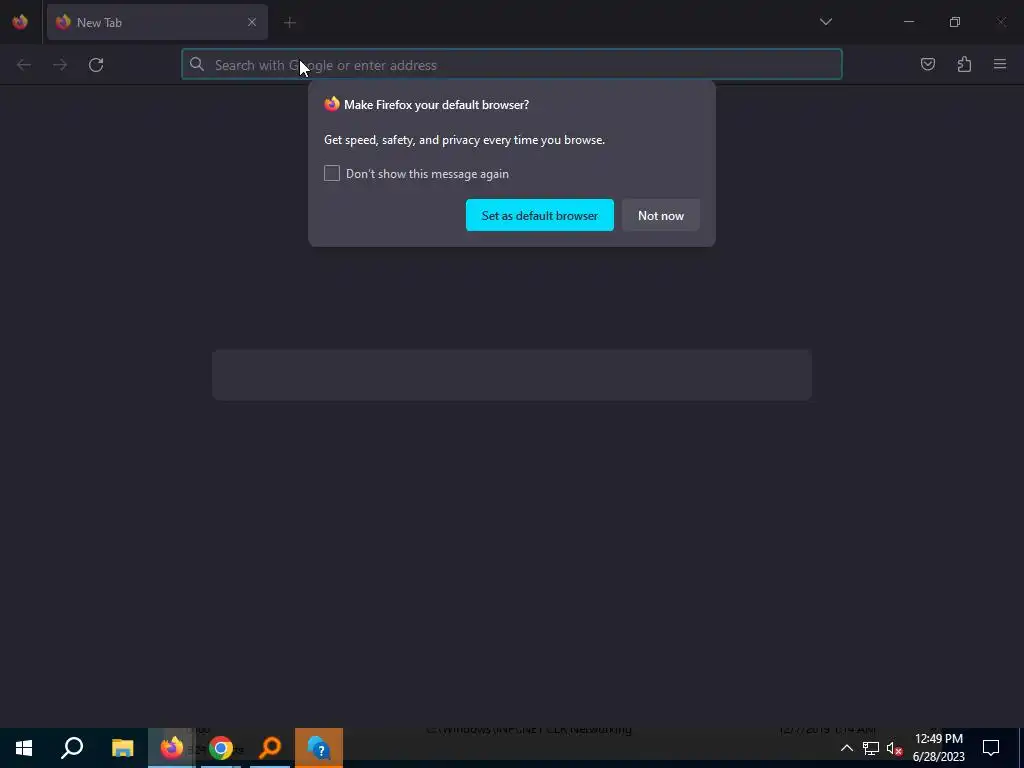Minimize the Firefox window

(x=908, y=22)
